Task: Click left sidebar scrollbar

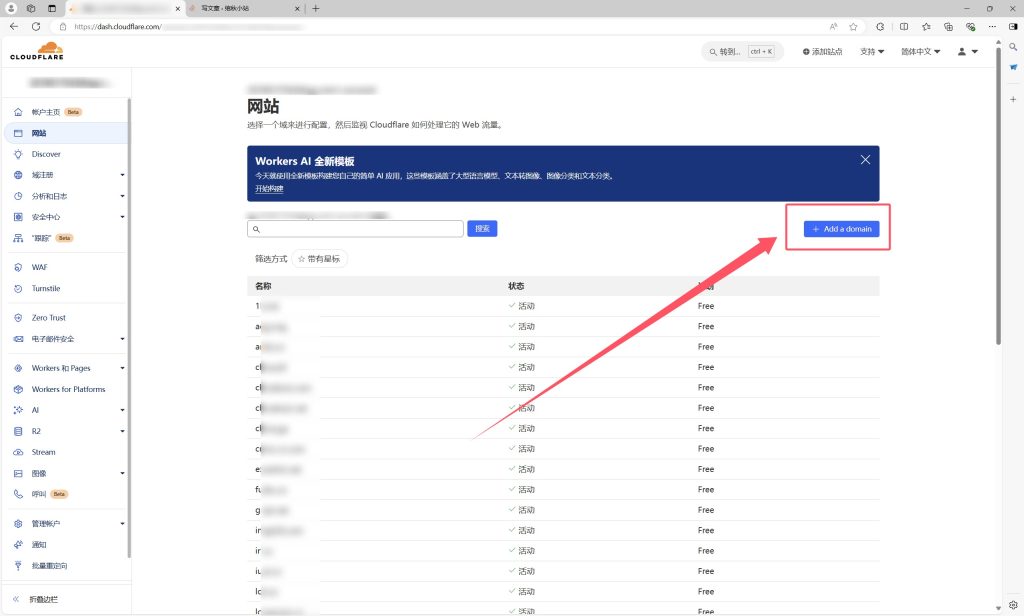Action: click(129, 327)
